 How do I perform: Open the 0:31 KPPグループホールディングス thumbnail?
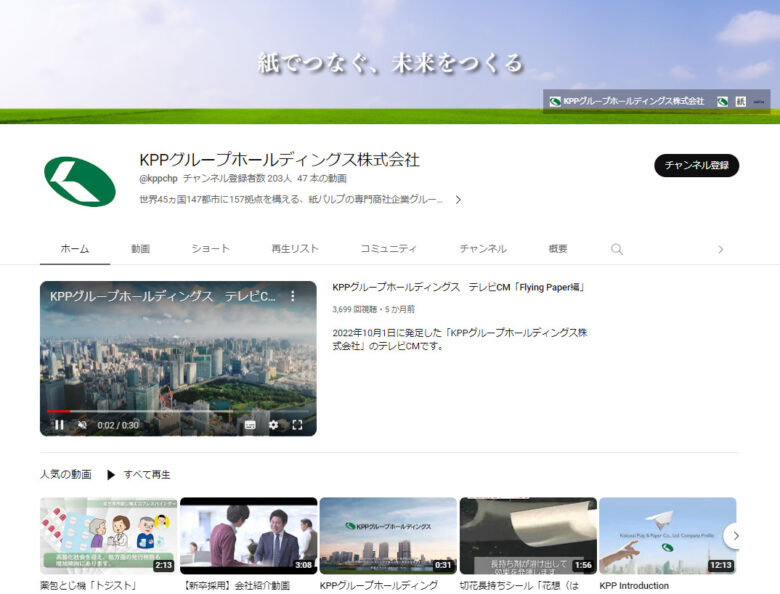388,536
